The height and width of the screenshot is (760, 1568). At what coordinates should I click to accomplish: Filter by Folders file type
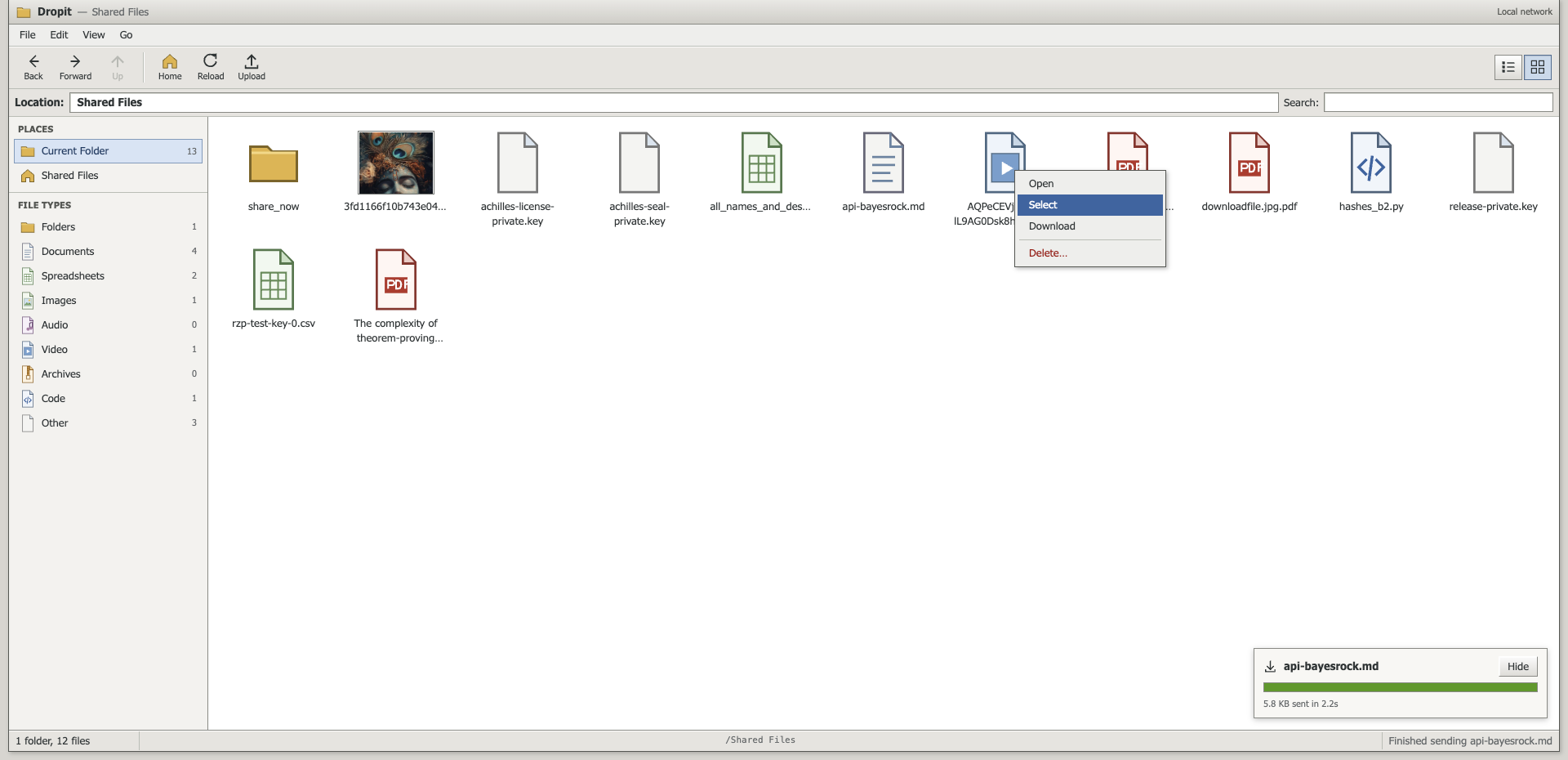[108, 227]
